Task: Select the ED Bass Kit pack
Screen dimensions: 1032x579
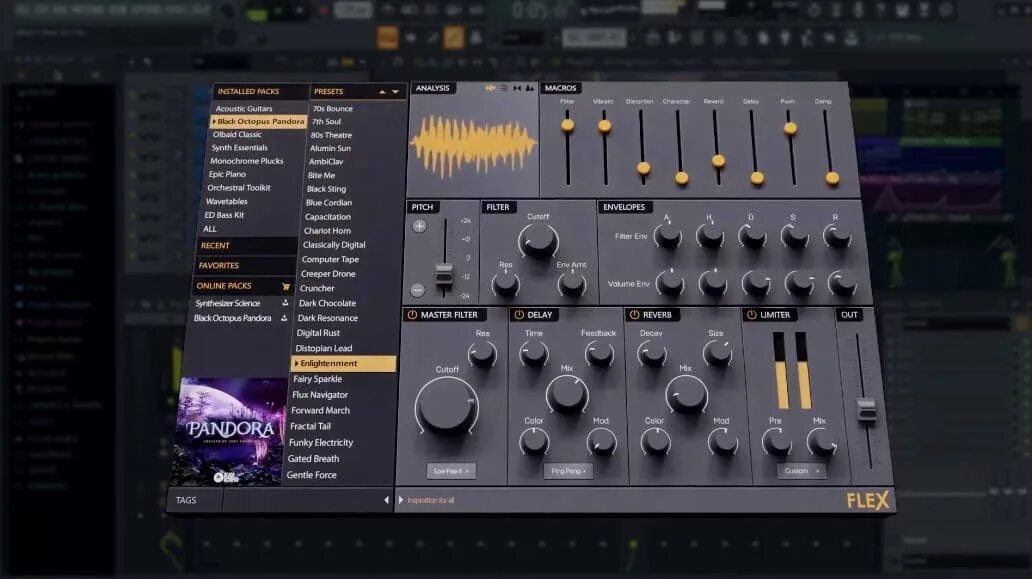Action: [x=224, y=215]
